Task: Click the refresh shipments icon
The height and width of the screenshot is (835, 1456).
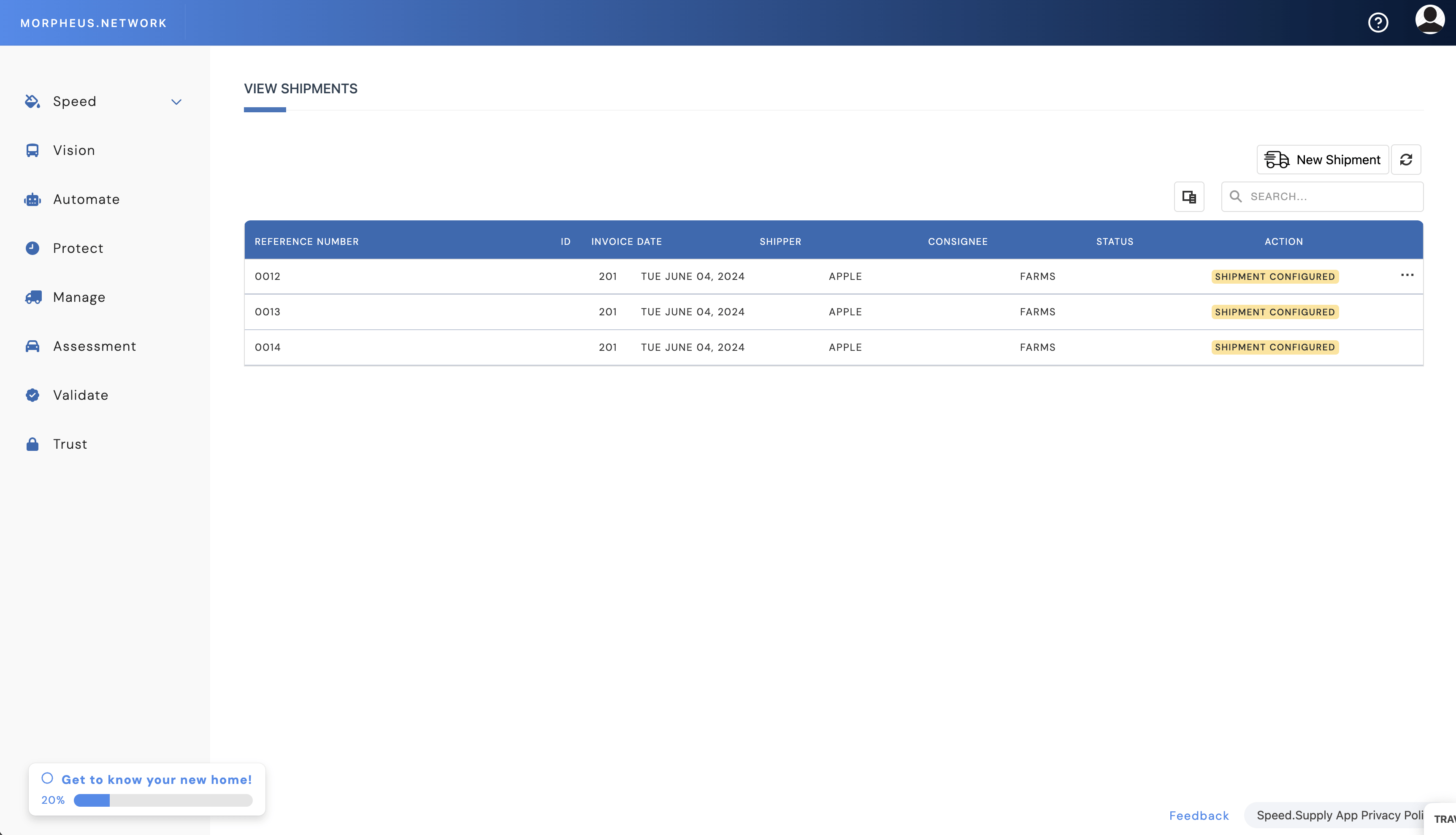Action: pos(1405,160)
